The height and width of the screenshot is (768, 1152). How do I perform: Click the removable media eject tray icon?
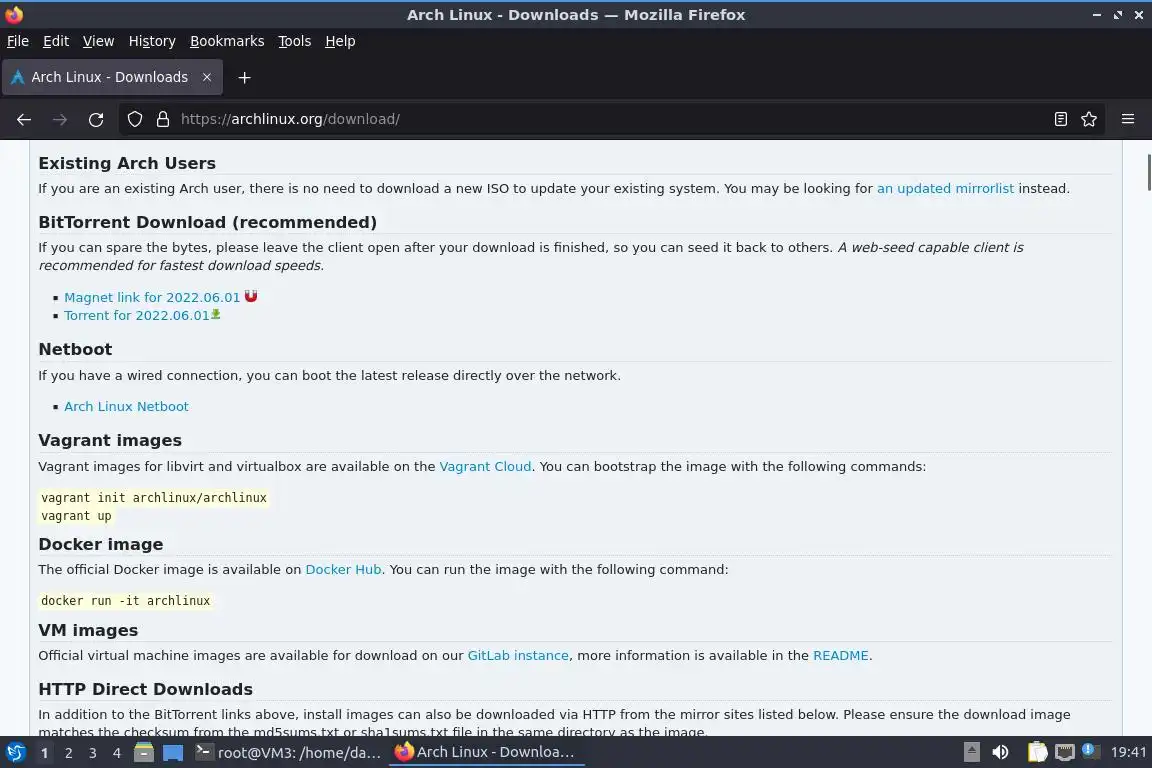click(x=971, y=753)
